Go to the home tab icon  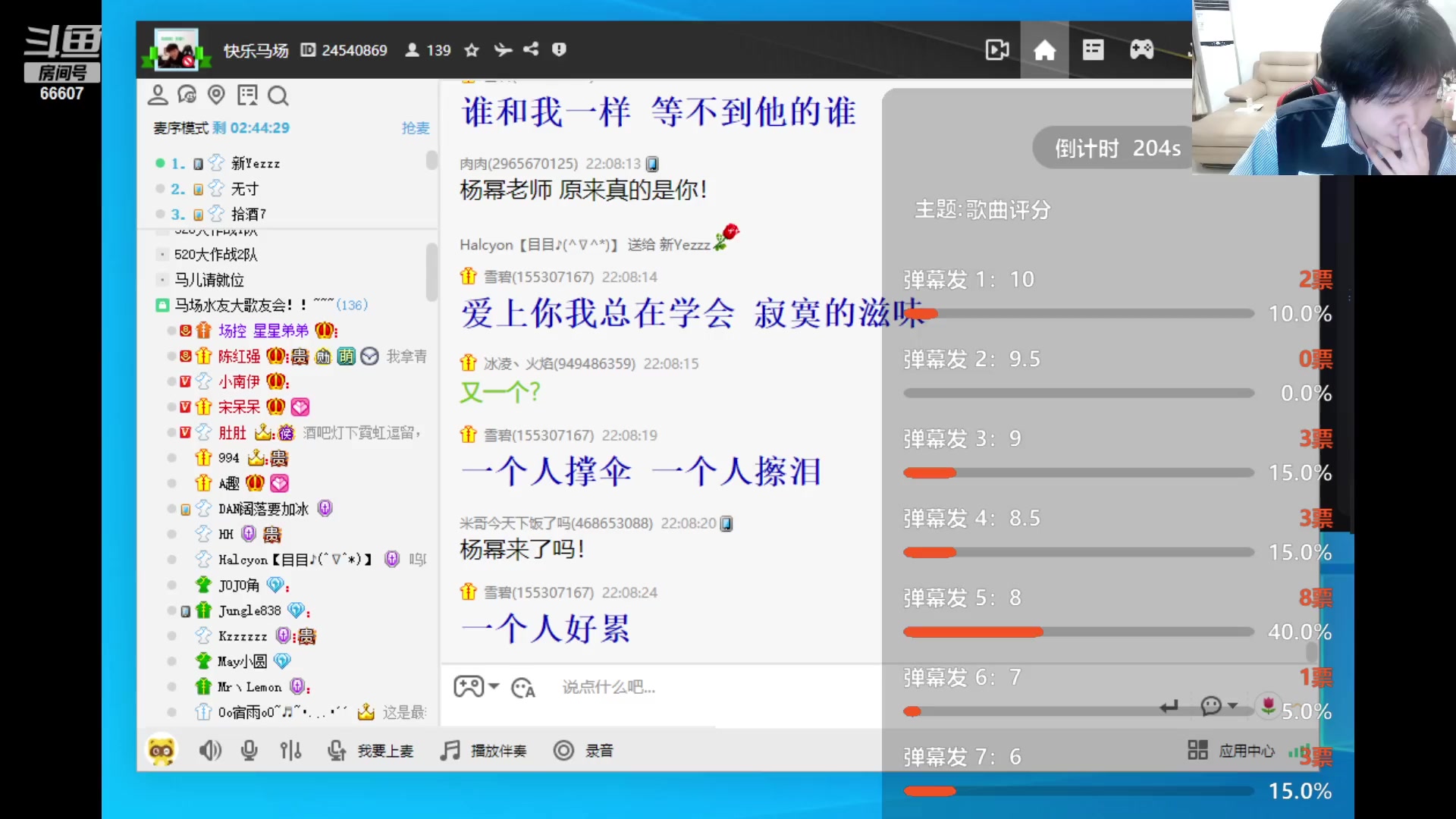1044,50
